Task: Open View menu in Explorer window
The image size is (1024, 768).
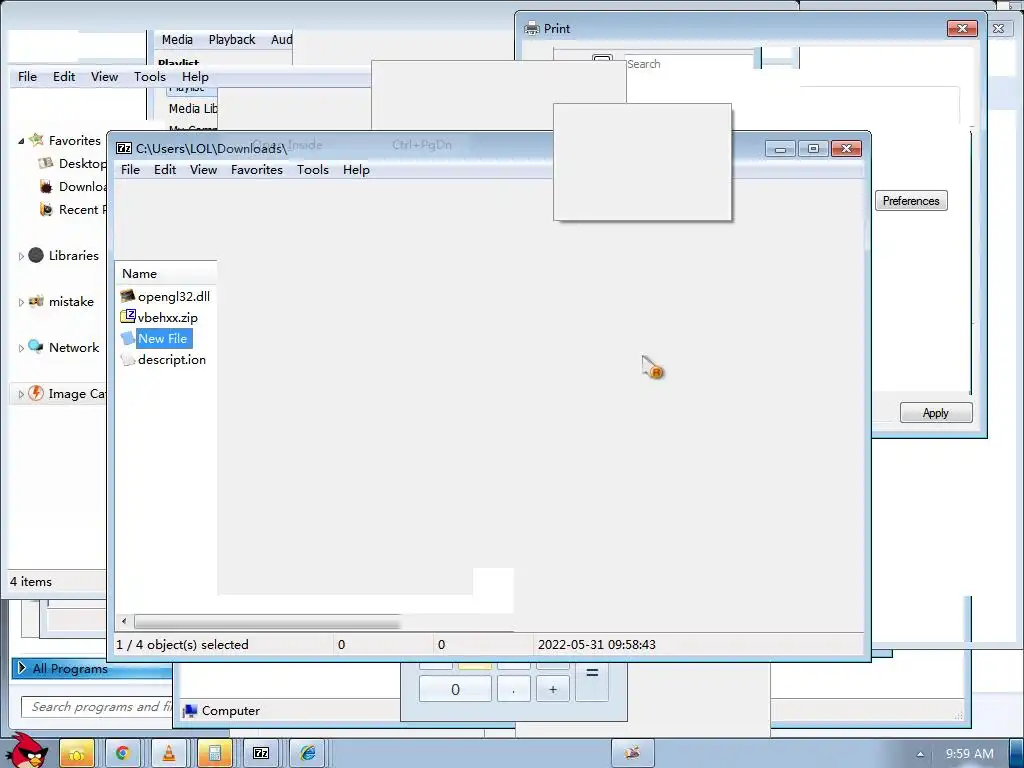Action: (104, 76)
